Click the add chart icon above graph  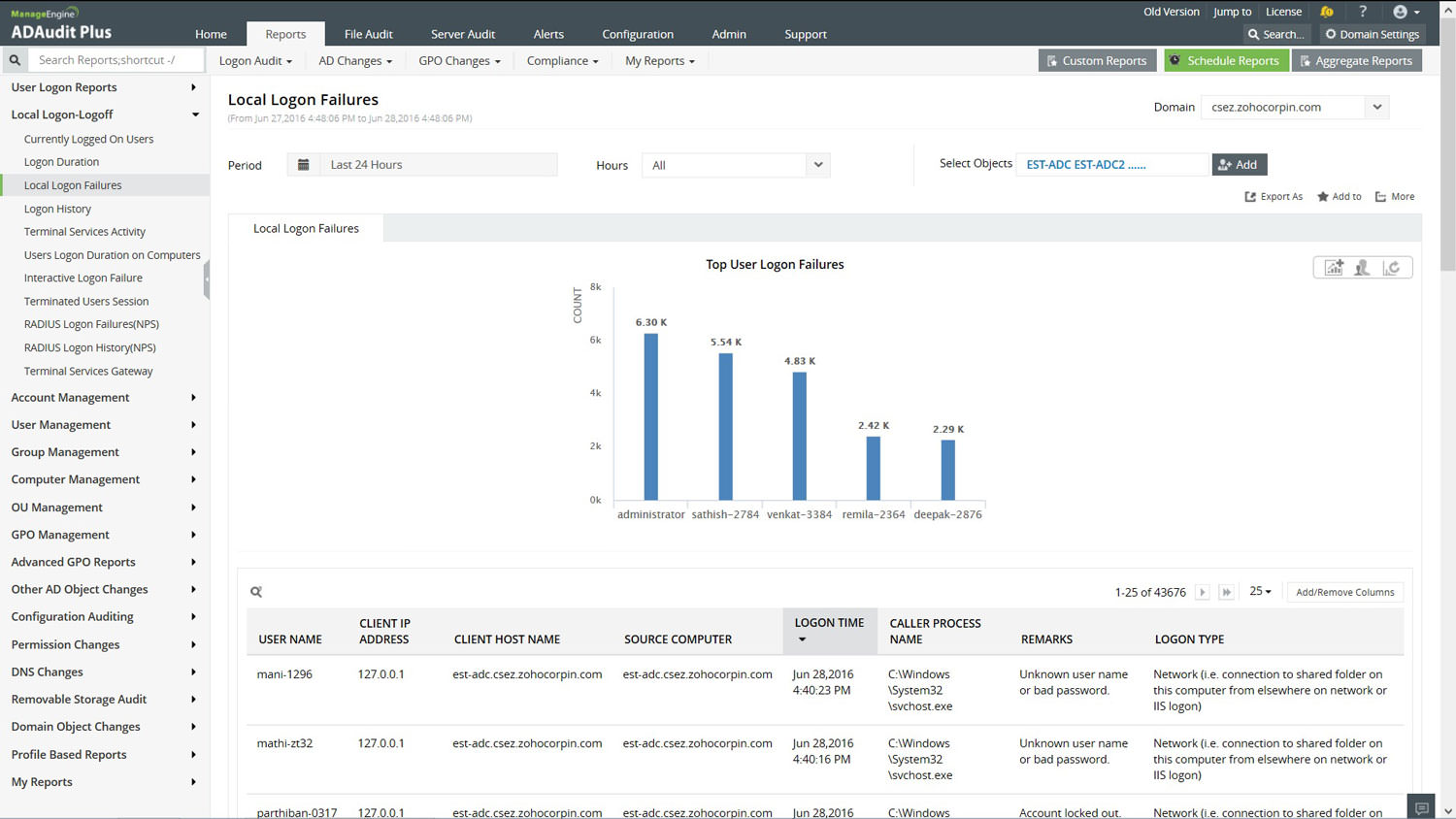pyautogui.click(x=1334, y=268)
